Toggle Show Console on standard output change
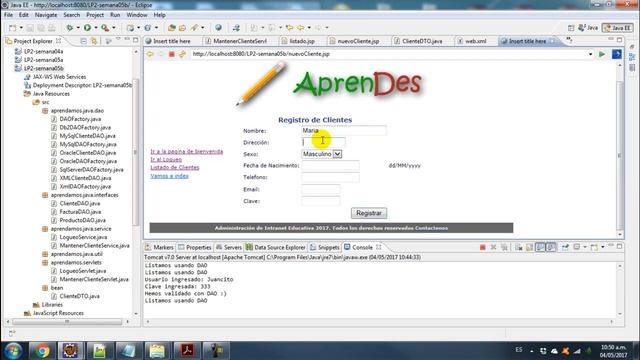Screen dimensions: 640x360 [540, 247]
